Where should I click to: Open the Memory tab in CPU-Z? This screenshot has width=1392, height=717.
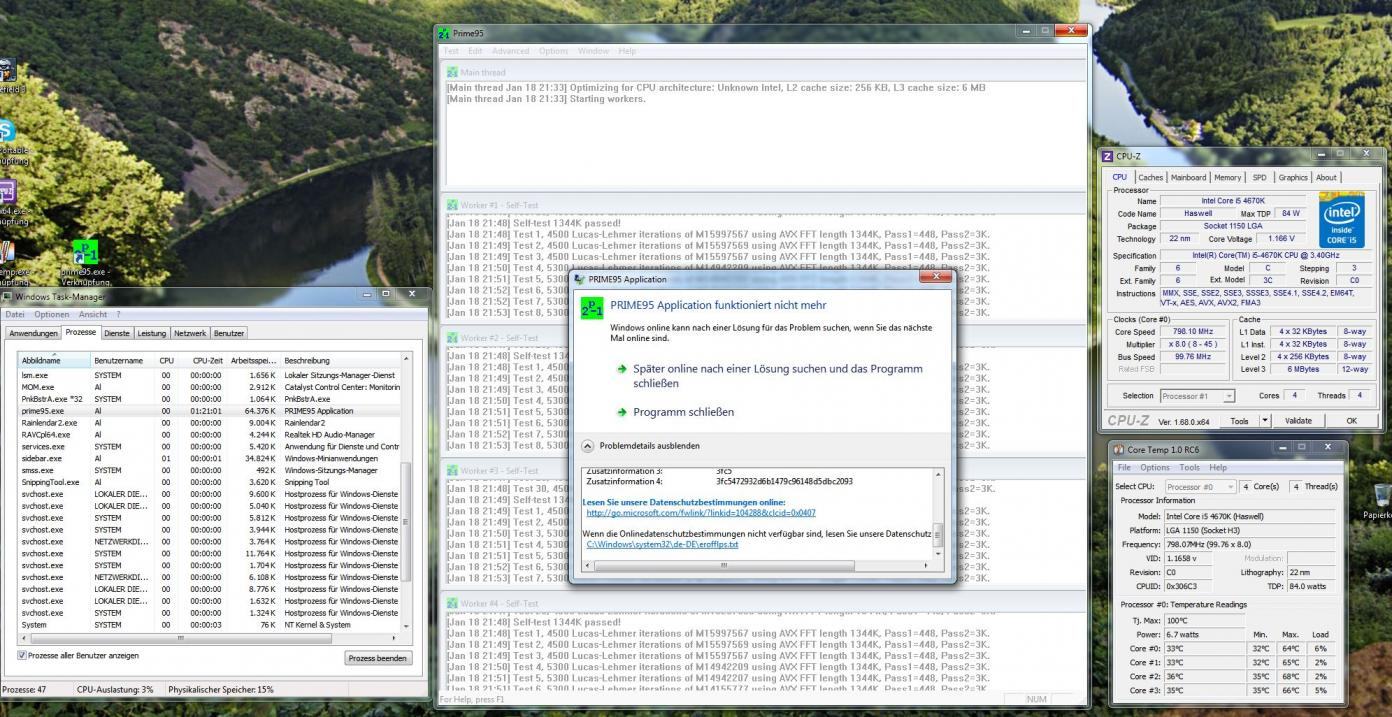(1228, 177)
